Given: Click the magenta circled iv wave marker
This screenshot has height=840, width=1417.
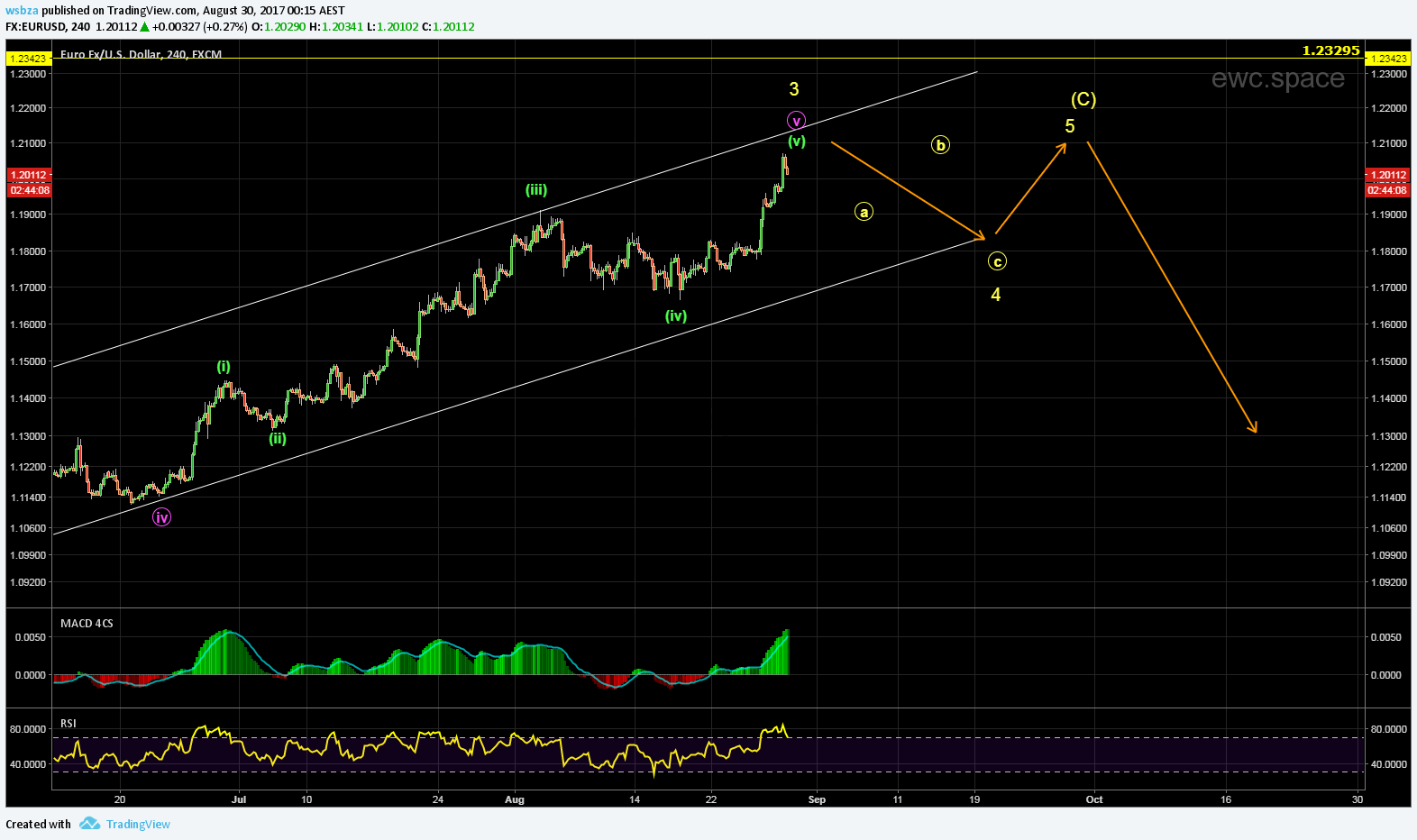Looking at the screenshot, I should [x=161, y=517].
